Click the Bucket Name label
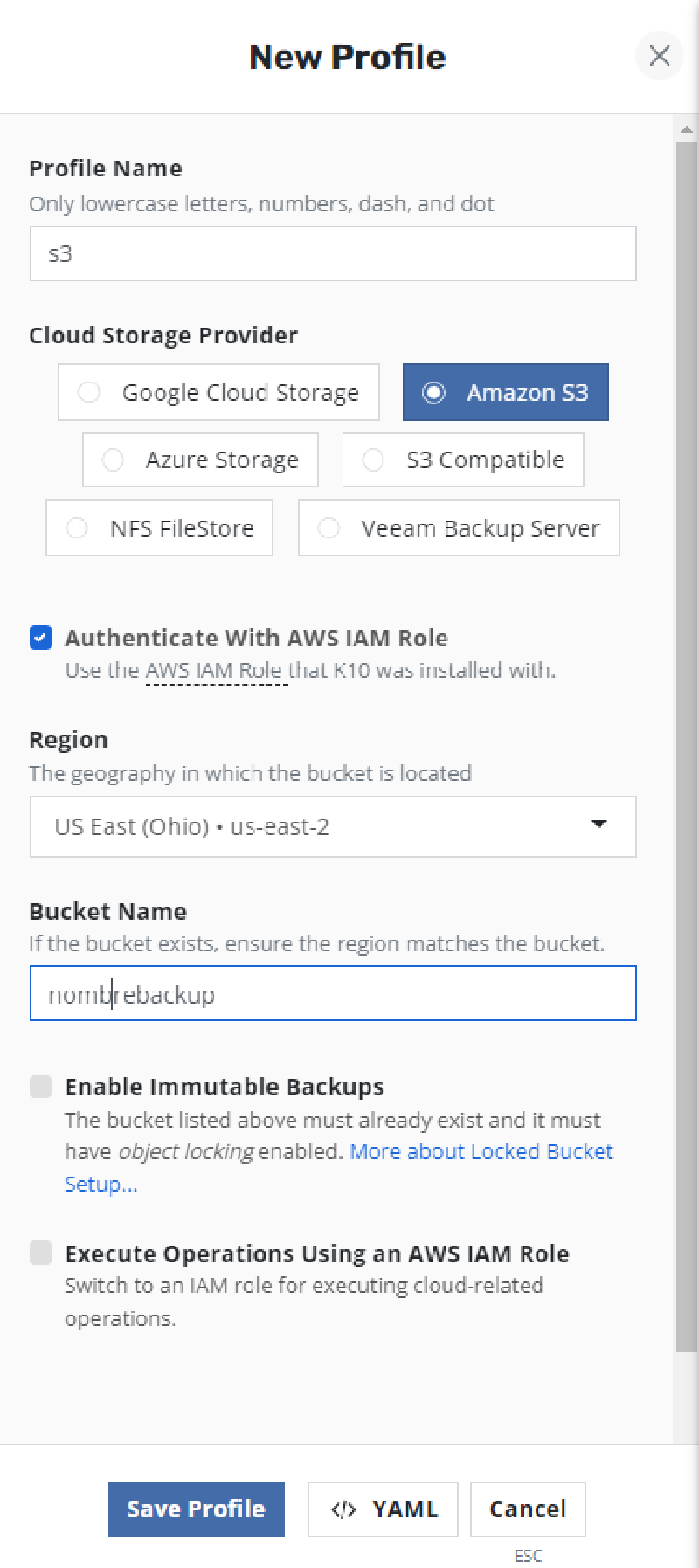699x1568 pixels. point(108,911)
